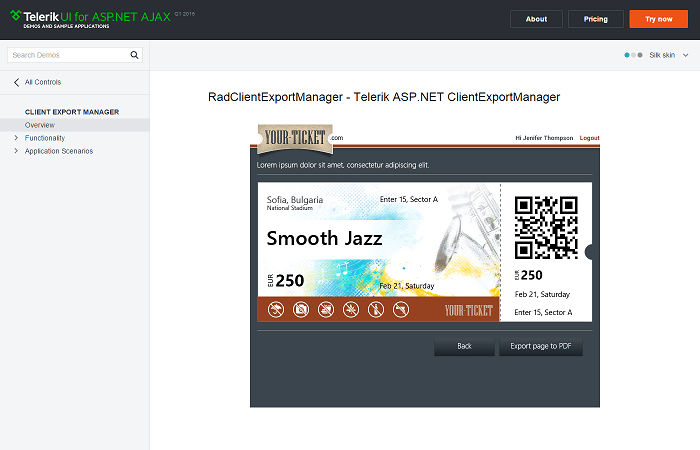The width and height of the screenshot is (700, 450).
Task: Go back using All Controls arrow
Action: click(x=17, y=82)
